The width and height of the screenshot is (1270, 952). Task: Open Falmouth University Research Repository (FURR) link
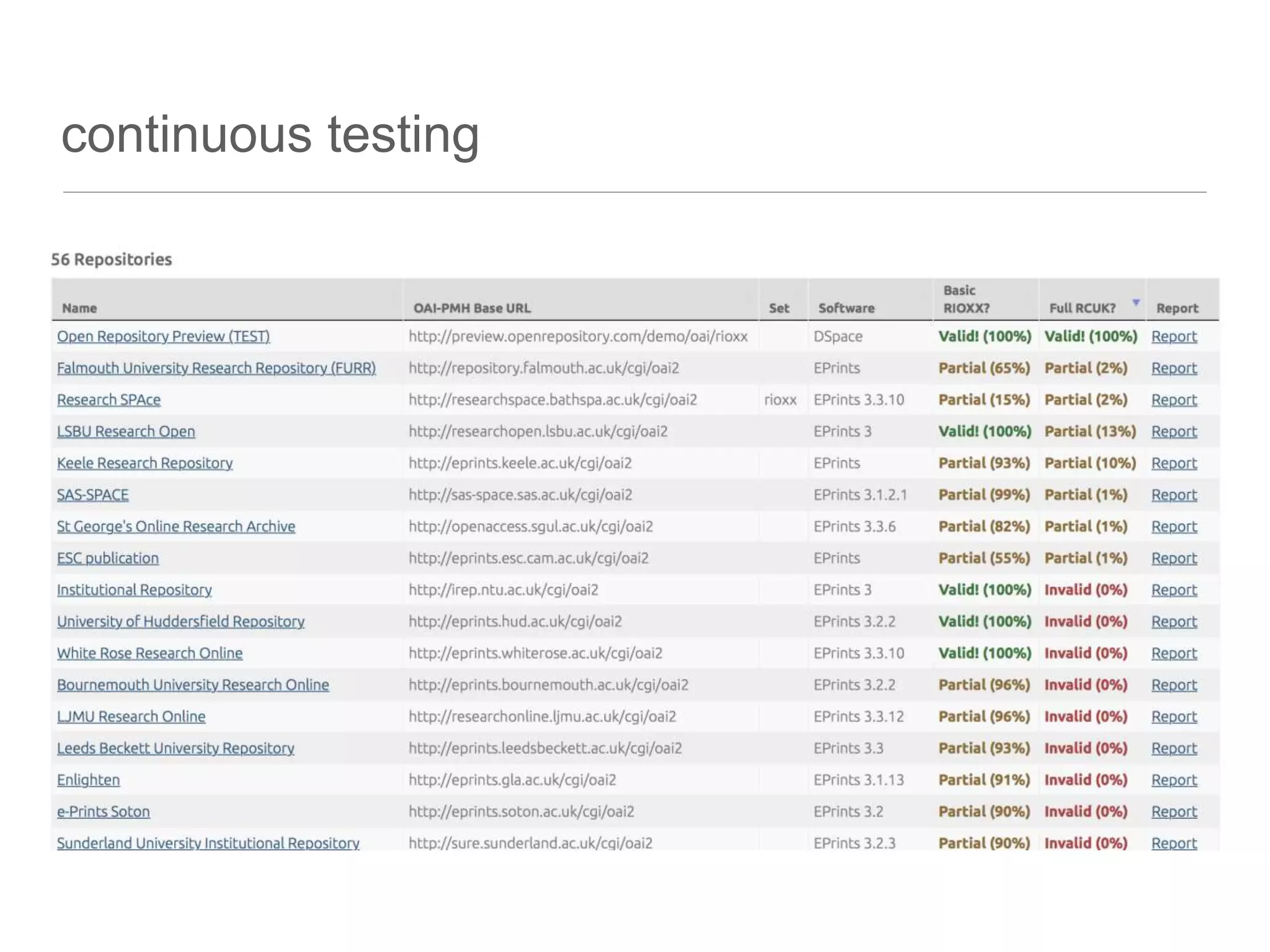click(x=216, y=368)
